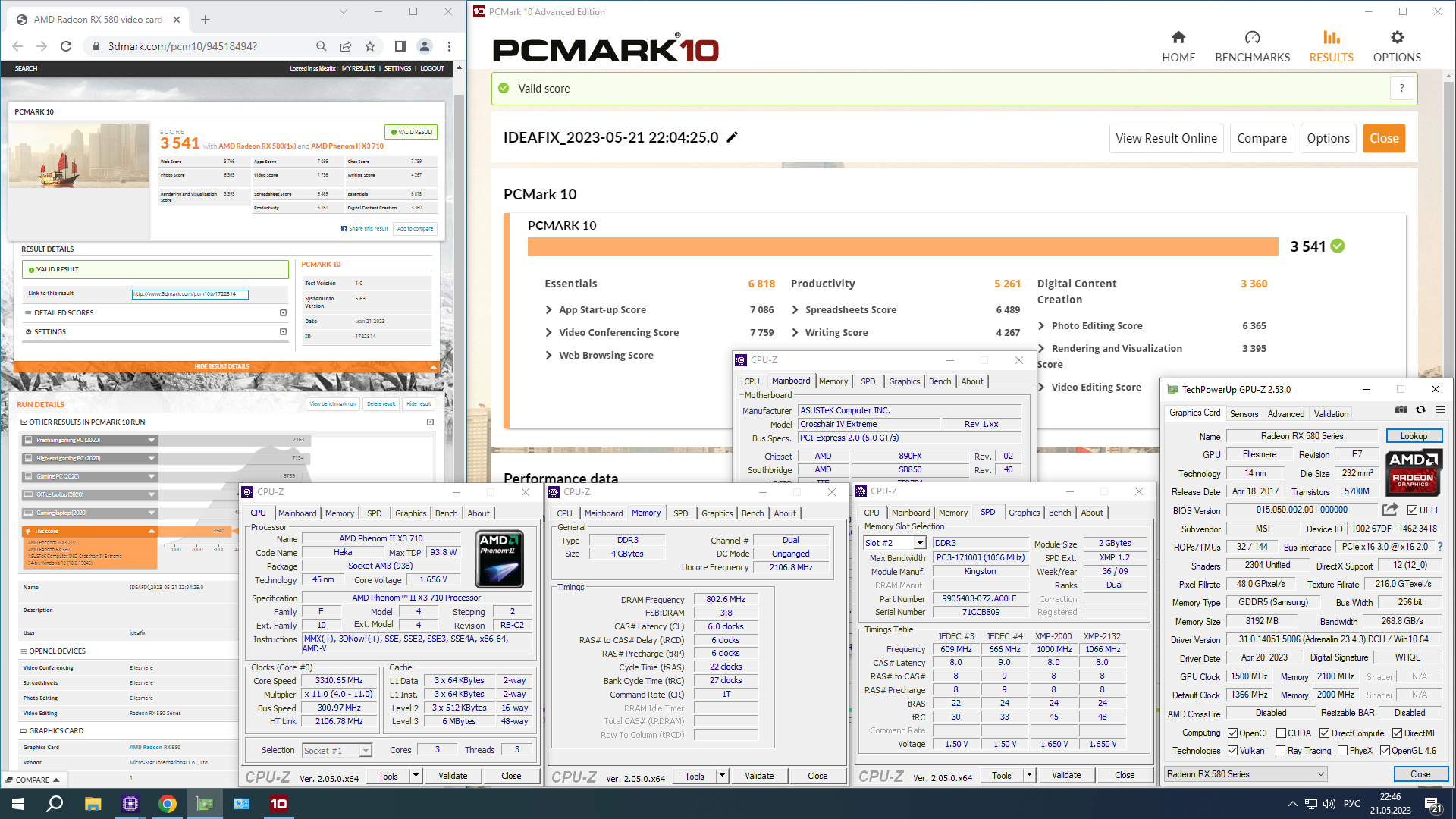Toggle the Vulkan checkbox in GPU-Z
Screen dimensions: 1456x819
pyautogui.click(x=1233, y=751)
